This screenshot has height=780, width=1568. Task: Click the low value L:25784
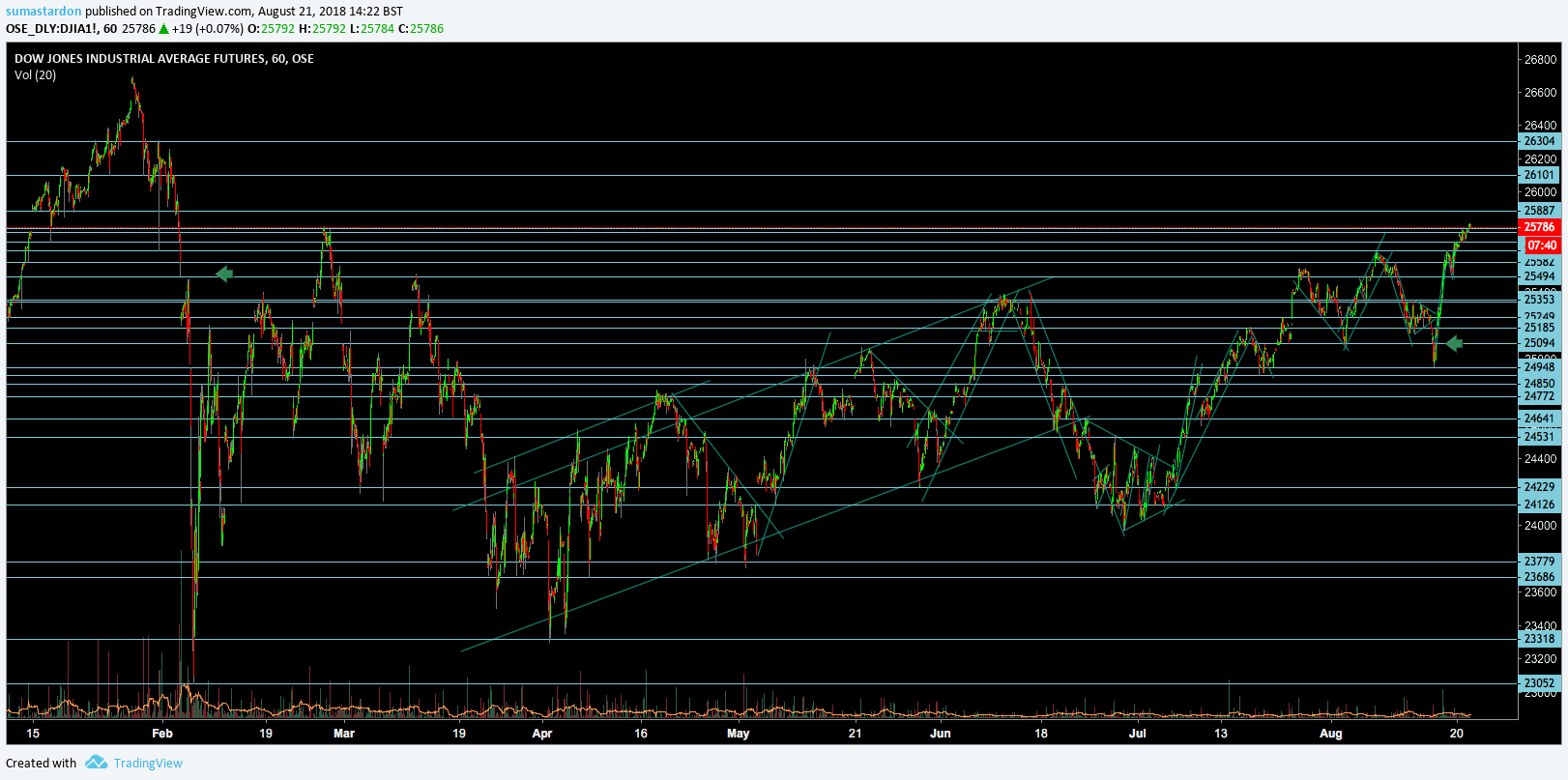(x=372, y=29)
